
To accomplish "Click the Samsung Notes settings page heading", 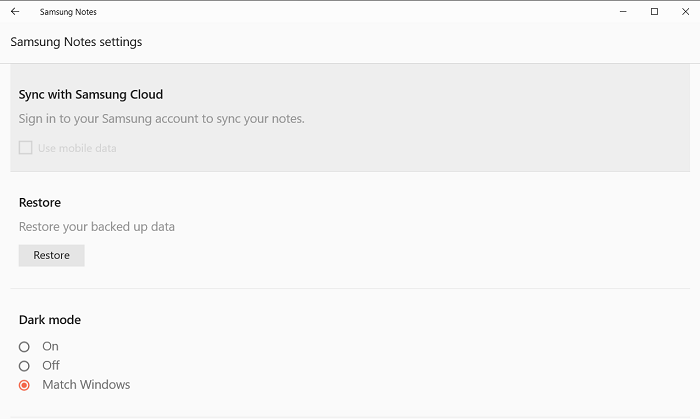I will tap(76, 42).
